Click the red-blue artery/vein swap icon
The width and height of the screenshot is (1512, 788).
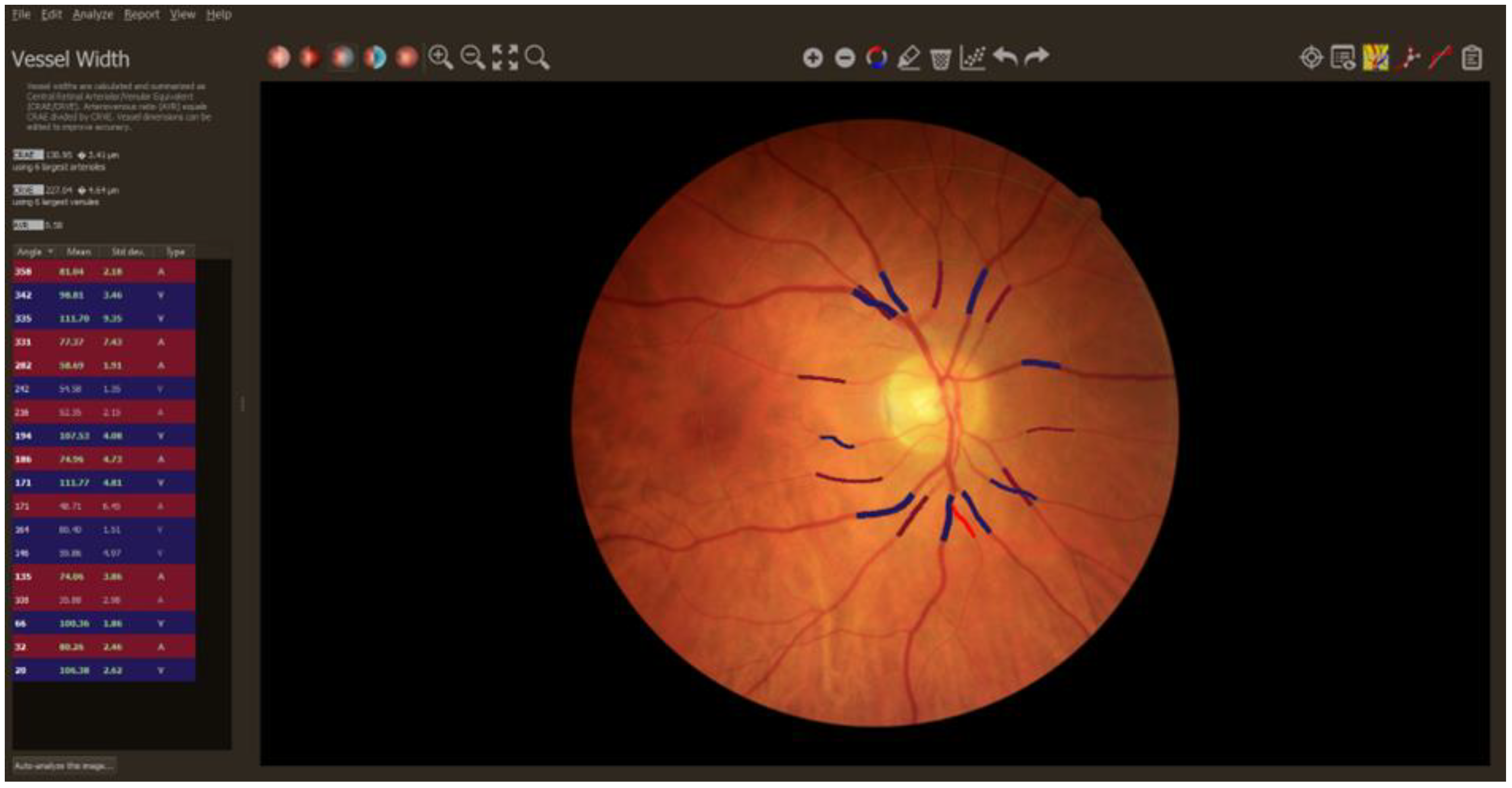(876, 58)
